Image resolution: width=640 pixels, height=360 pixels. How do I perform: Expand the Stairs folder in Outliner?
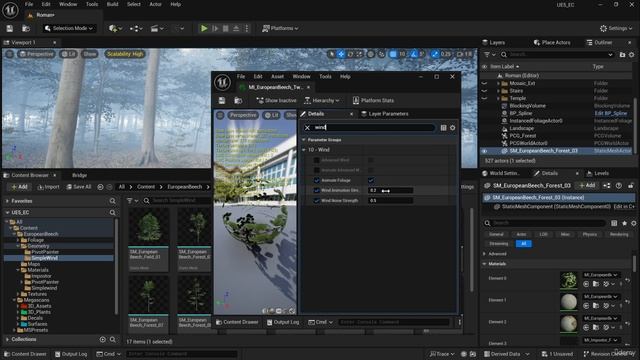click(x=498, y=91)
